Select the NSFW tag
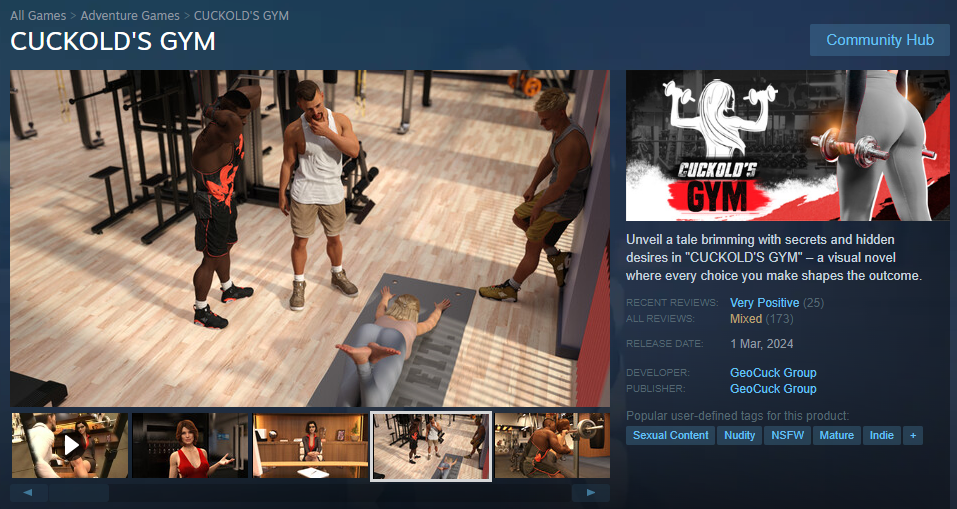Screen dimensions: 957x509 click(787, 435)
